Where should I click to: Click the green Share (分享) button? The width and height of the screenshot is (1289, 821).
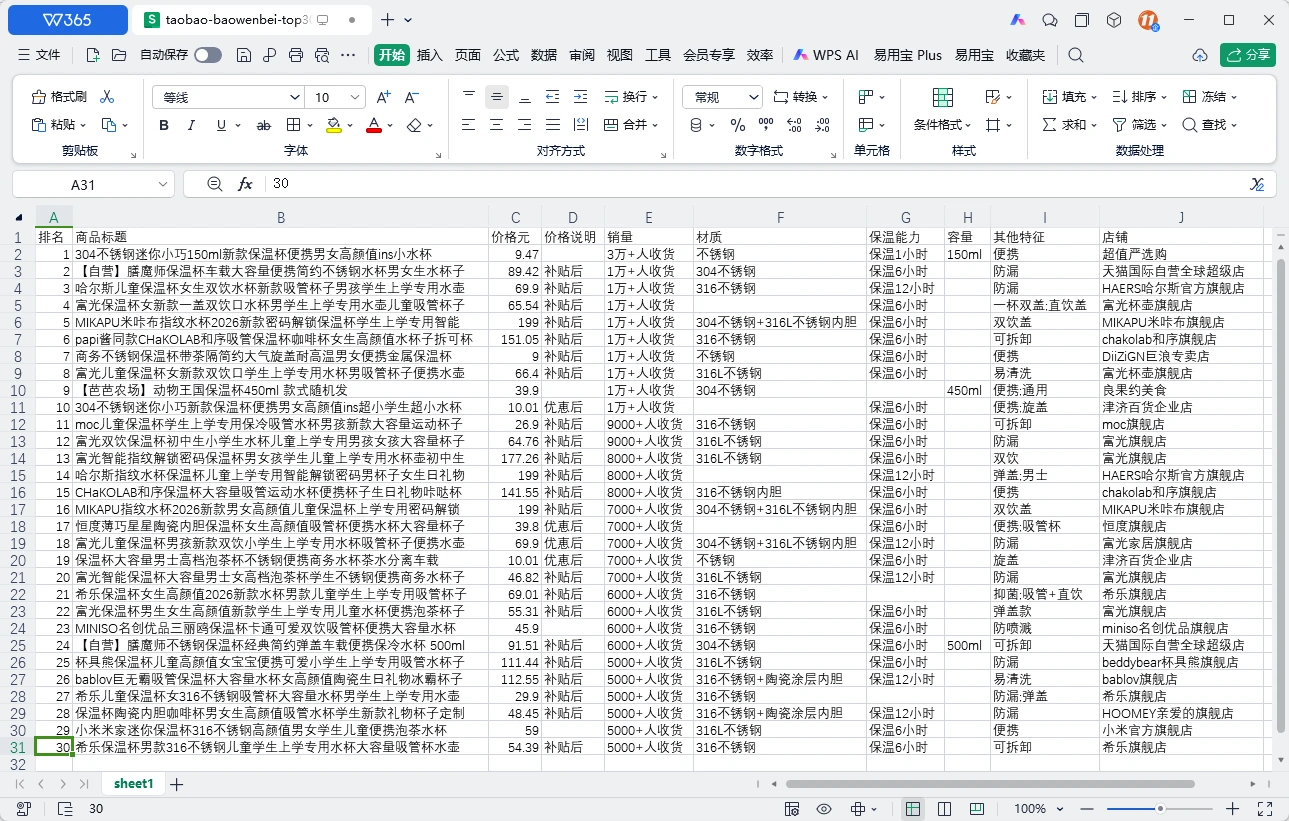1247,55
